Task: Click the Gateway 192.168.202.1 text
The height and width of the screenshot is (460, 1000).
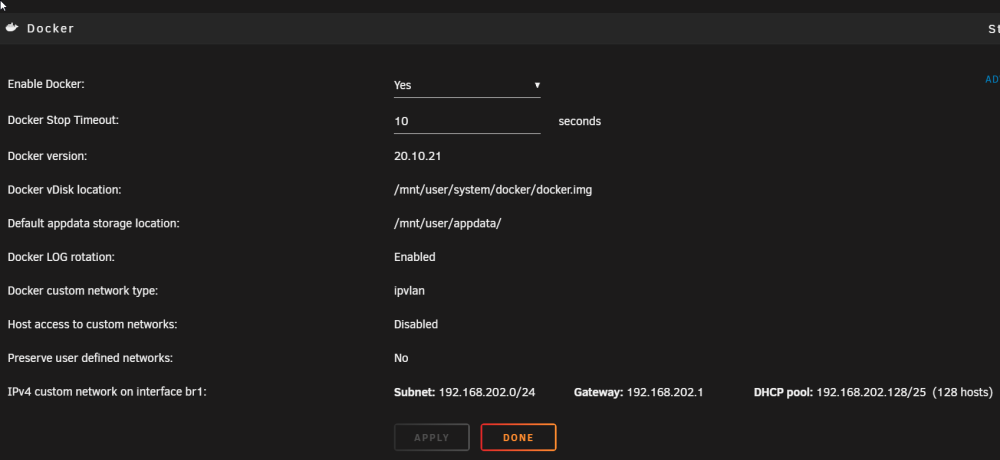Action: [x=638, y=392]
